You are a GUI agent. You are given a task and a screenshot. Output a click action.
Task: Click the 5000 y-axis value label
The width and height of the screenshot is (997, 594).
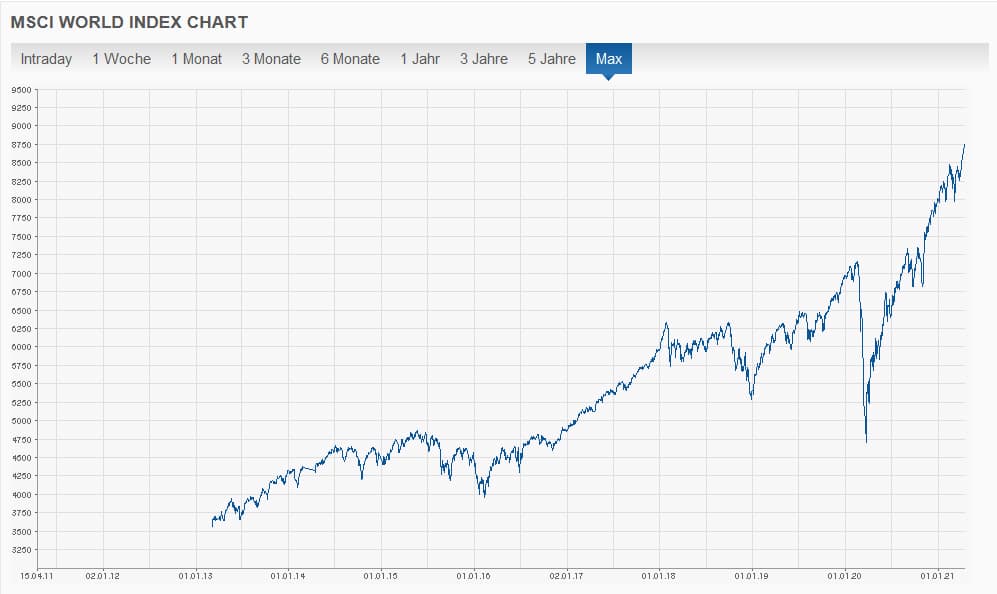pos(21,421)
